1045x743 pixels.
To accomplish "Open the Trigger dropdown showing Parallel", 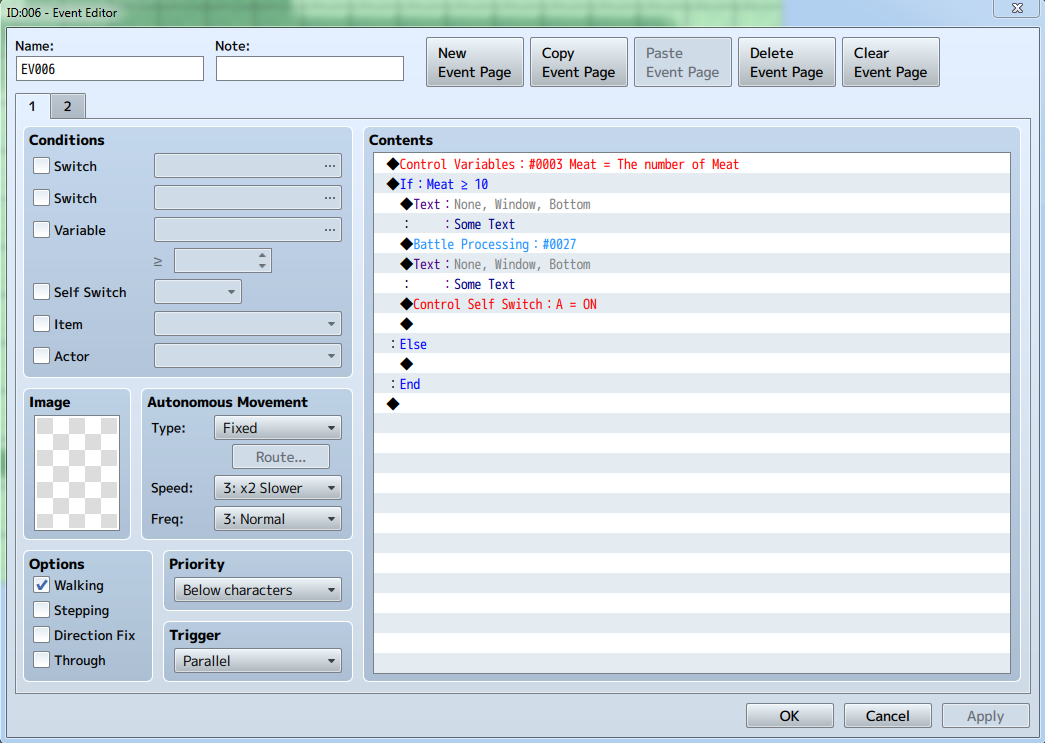I will coord(258,661).
